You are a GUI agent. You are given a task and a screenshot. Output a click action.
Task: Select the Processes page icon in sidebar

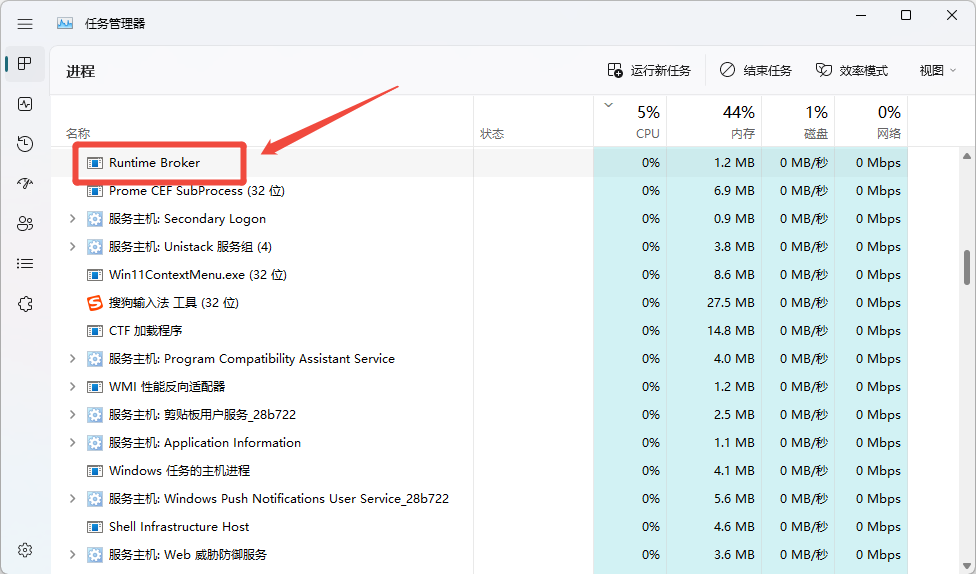(x=25, y=64)
